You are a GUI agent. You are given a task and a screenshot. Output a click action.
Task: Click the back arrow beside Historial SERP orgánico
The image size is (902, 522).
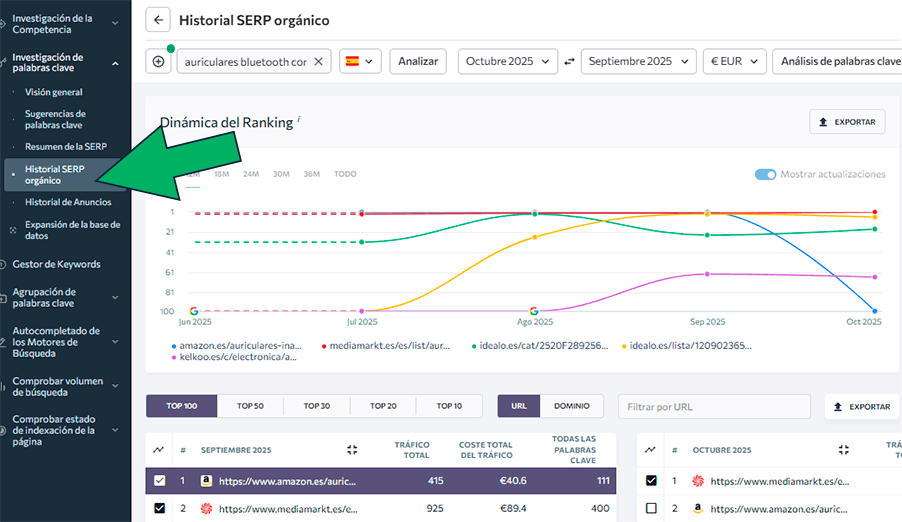point(158,20)
